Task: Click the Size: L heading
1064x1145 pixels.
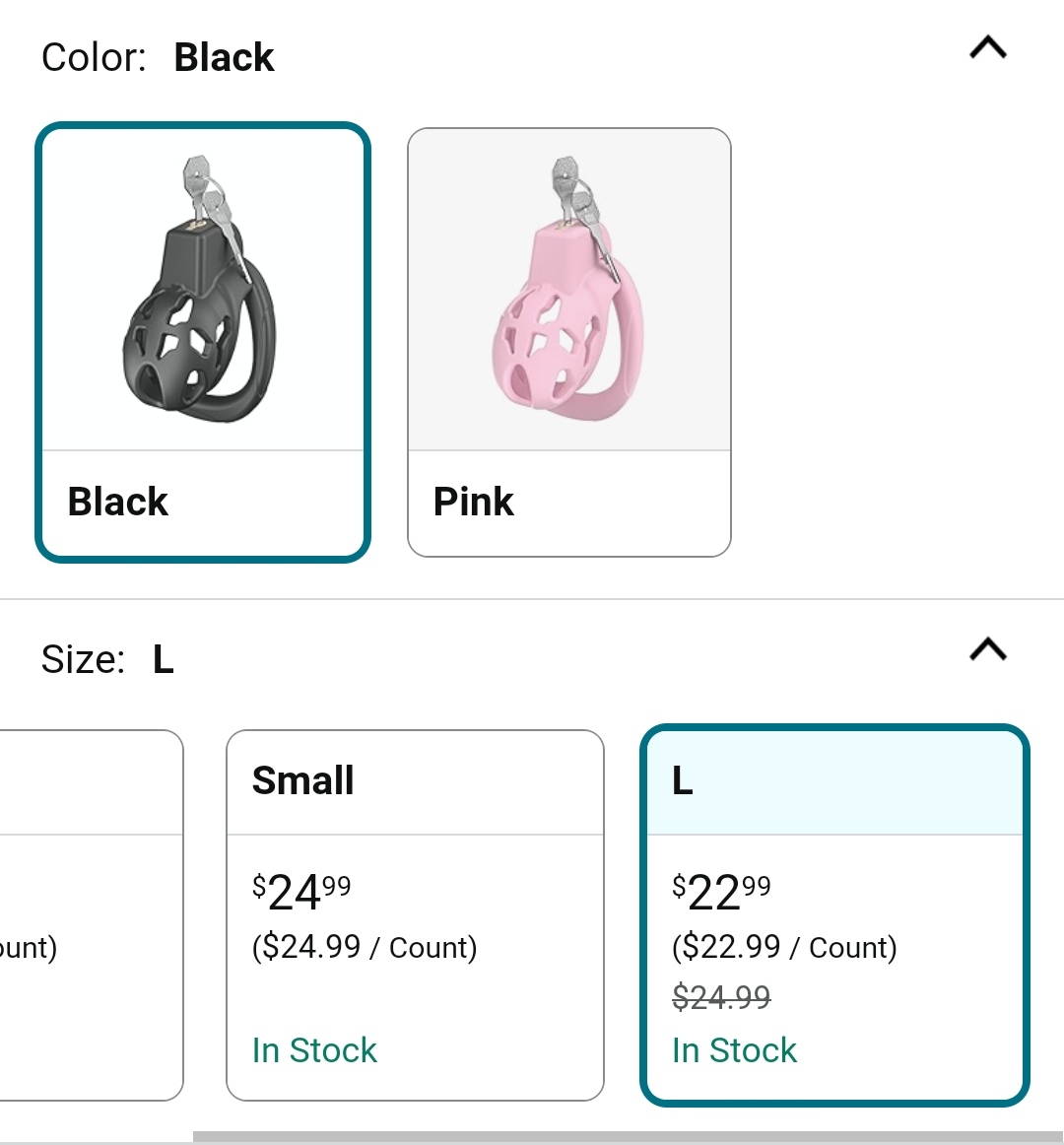Action: (x=107, y=659)
